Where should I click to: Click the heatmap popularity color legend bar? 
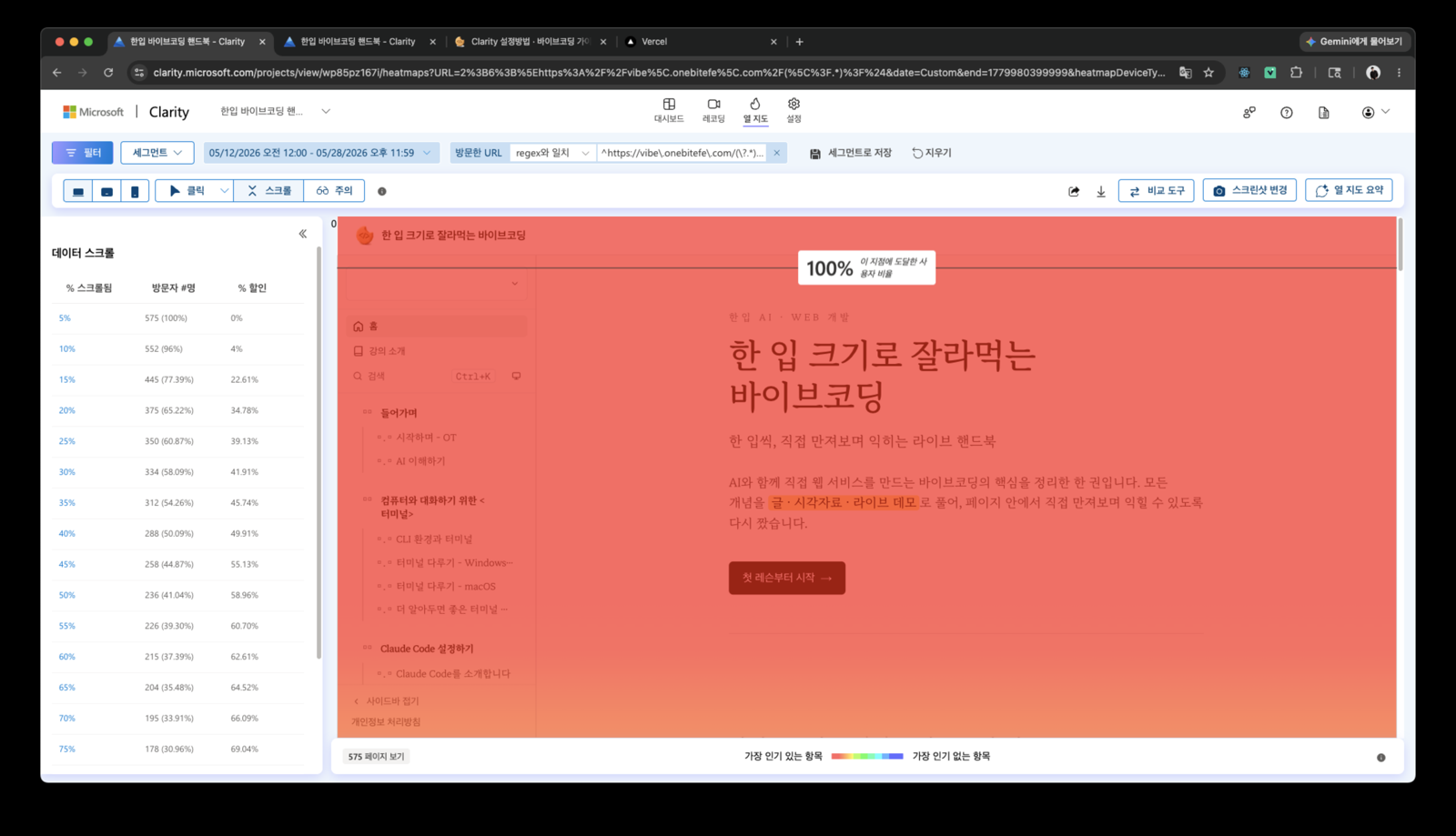tap(867, 756)
